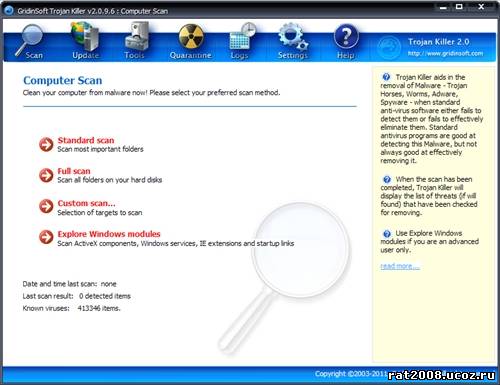Open Custom scan target selection
This screenshot has height=385, width=500.
[x=86, y=203]
